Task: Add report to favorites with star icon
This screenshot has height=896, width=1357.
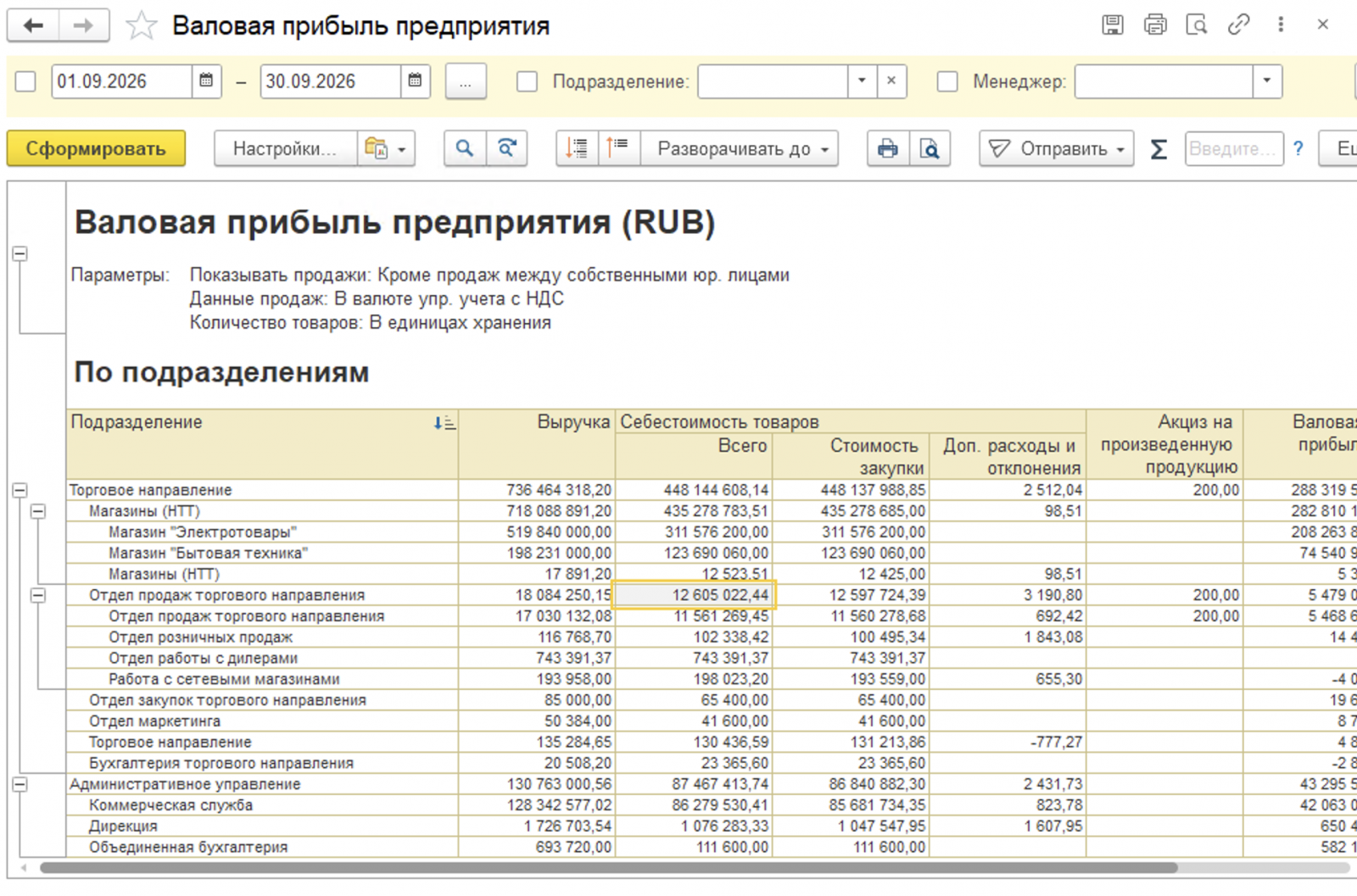Action: click(x=141, y=26)
